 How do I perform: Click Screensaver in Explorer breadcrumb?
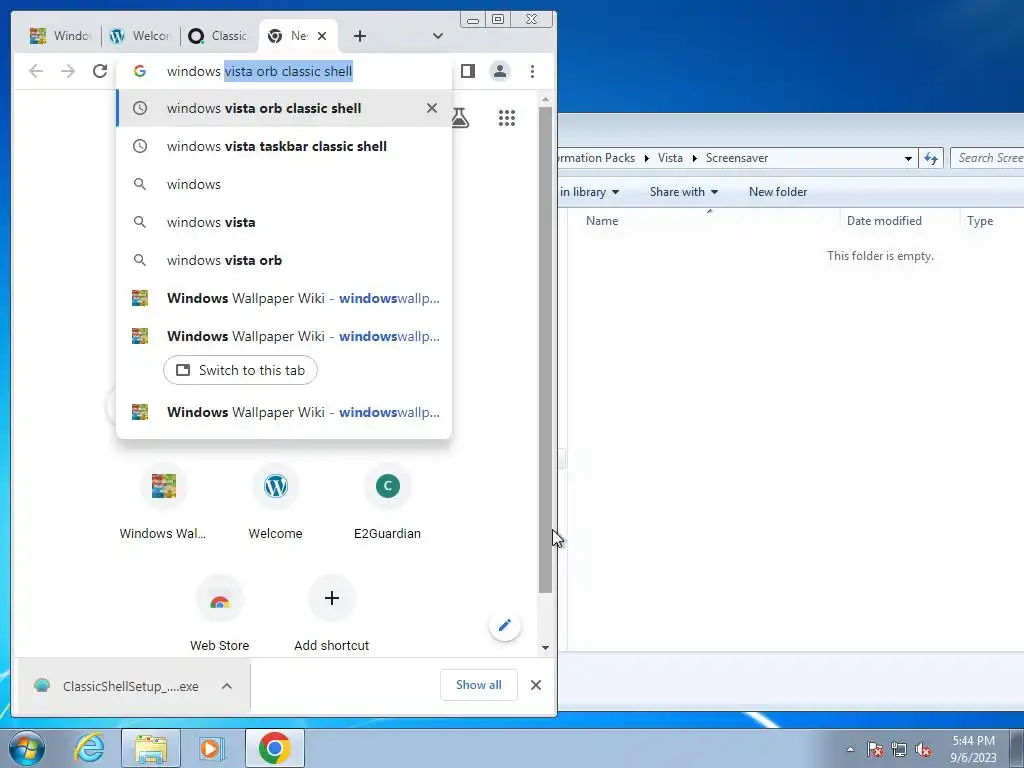coord(737,158)
